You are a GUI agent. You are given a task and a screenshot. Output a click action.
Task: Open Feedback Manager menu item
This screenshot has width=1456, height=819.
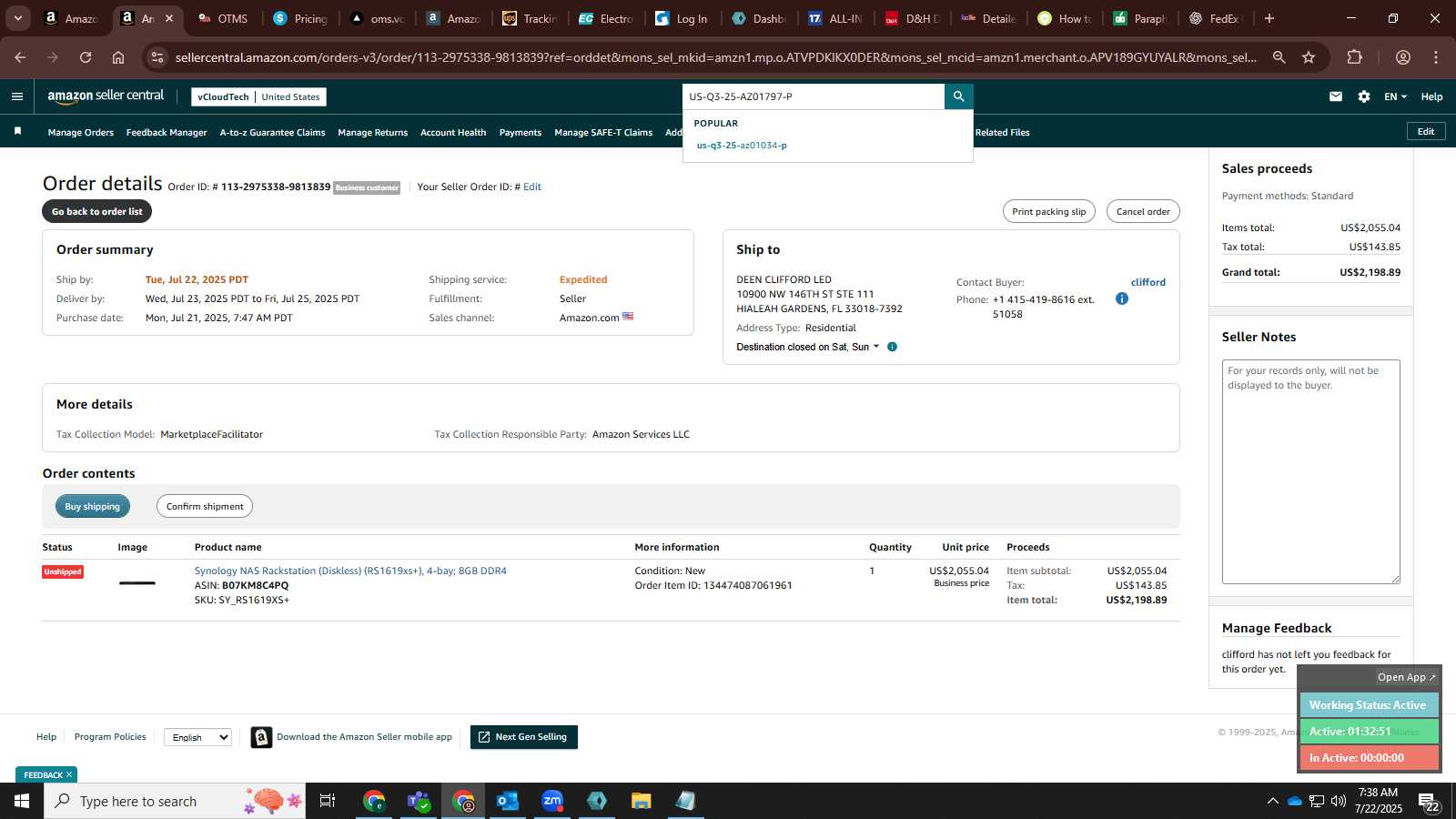pos(167,132)
